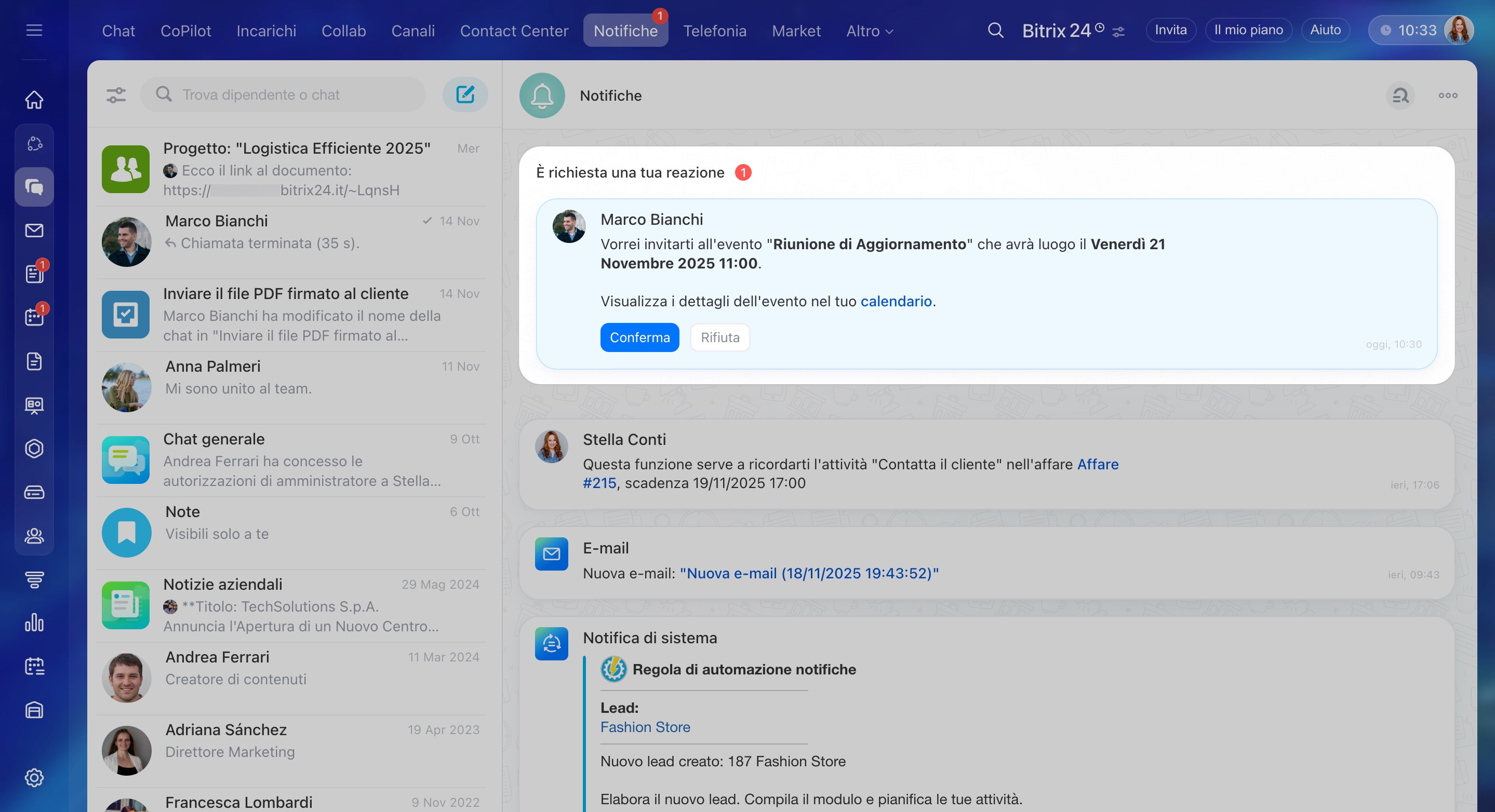The height and width of the screenshot is (812, 1495).
Task: Open the Contact Center tab
Action: pos(514,31)
